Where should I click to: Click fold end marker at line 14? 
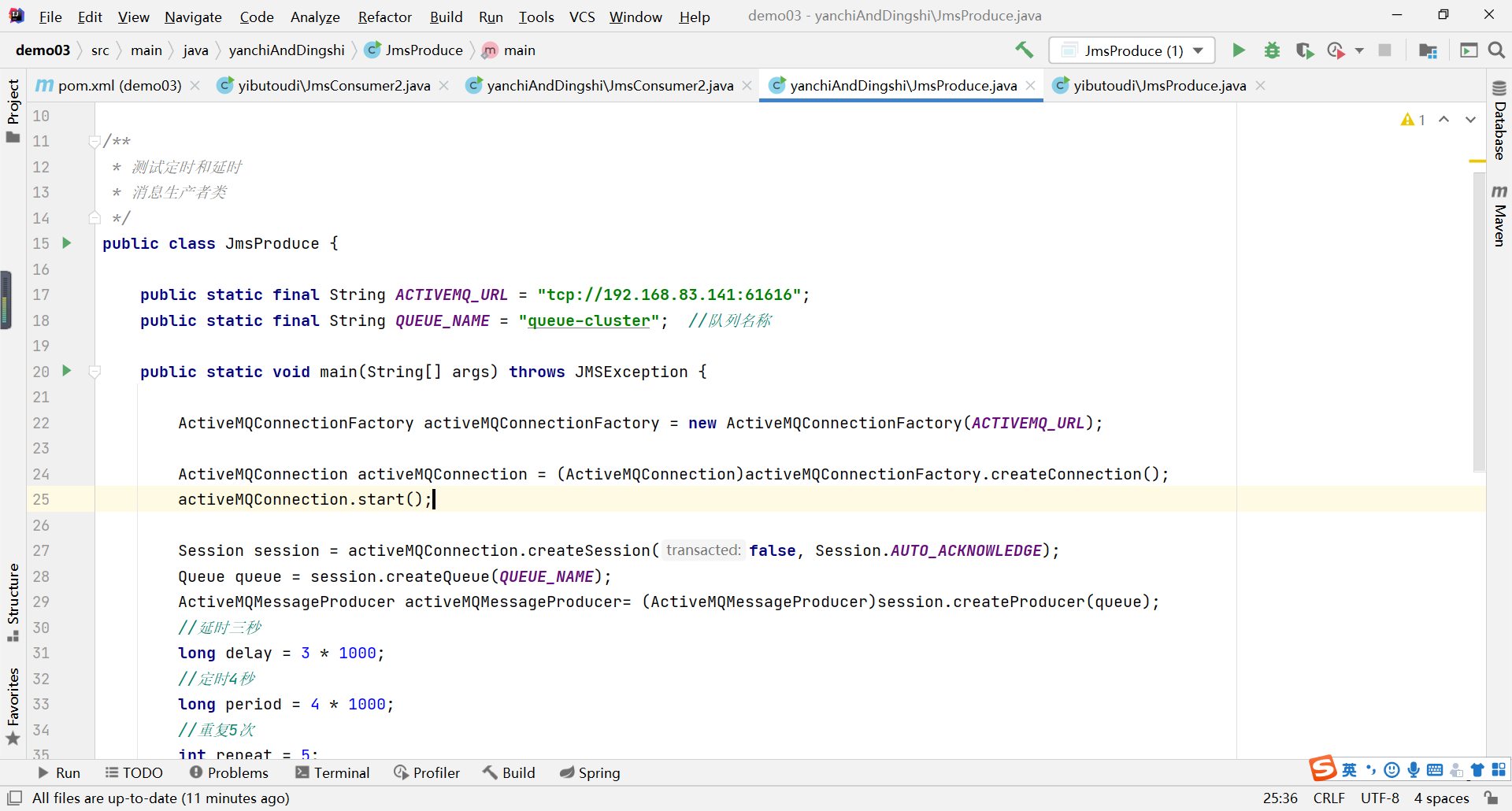click(x=94, y=218)
